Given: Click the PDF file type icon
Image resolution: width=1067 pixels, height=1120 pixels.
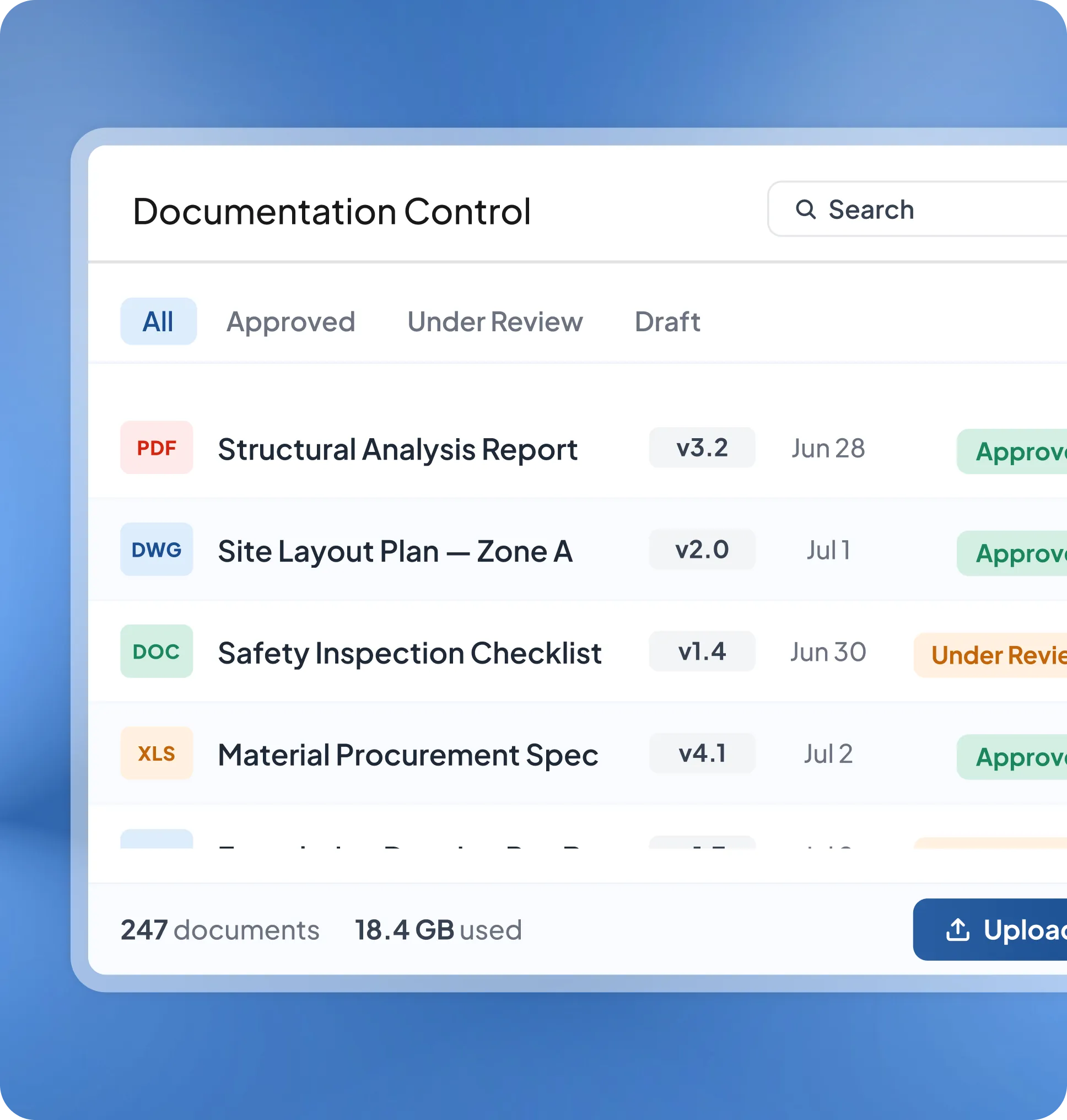Looking at the screenshot, I should pos(157,448).
